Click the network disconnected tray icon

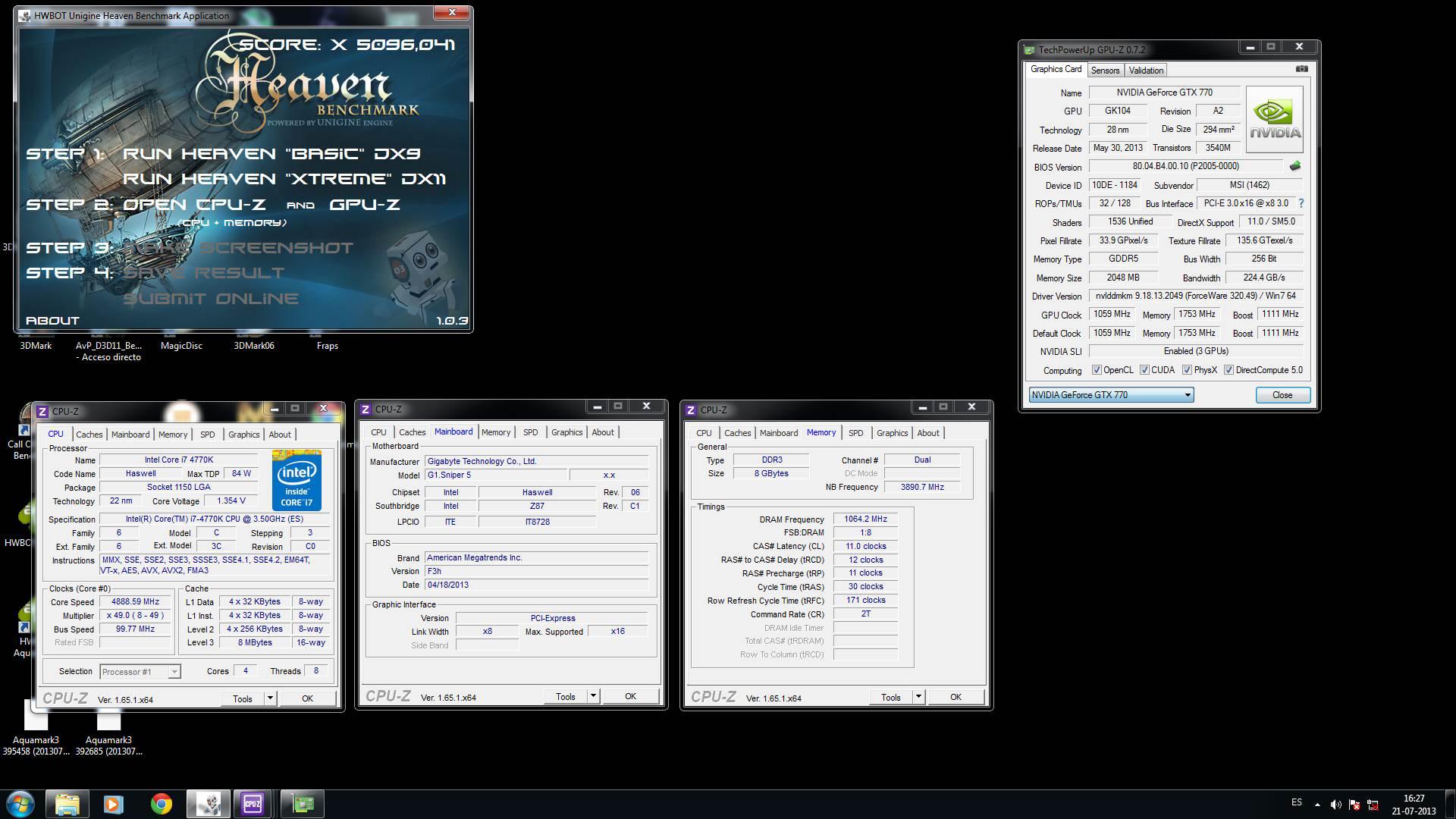coord(1373,805)
